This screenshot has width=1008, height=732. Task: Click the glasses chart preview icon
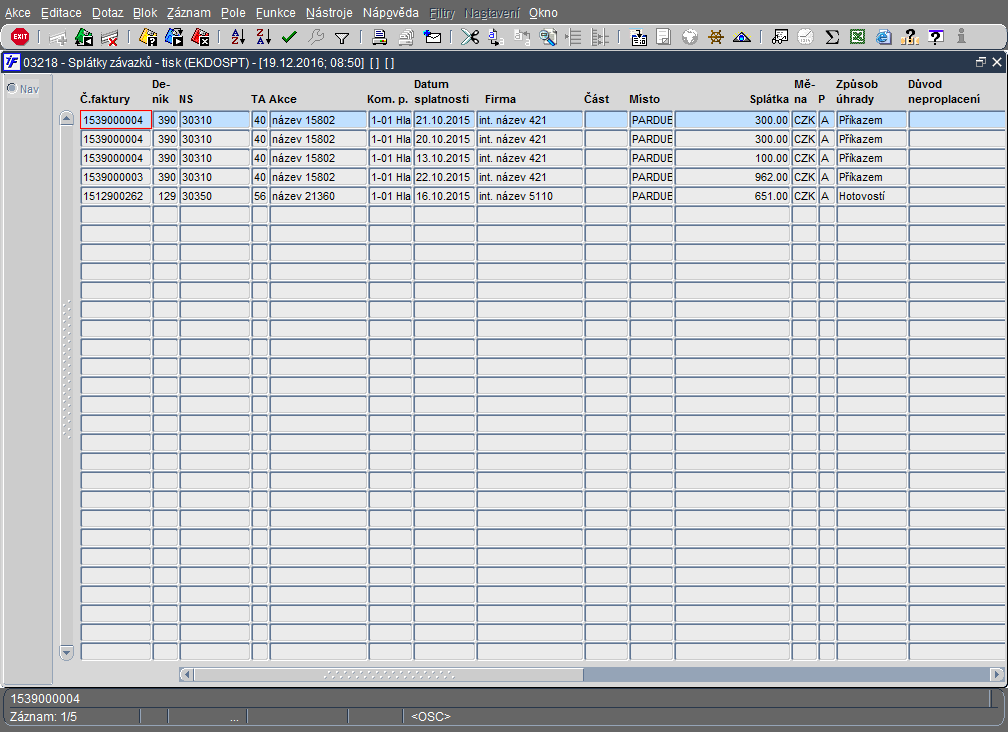[x=780, y=37]
